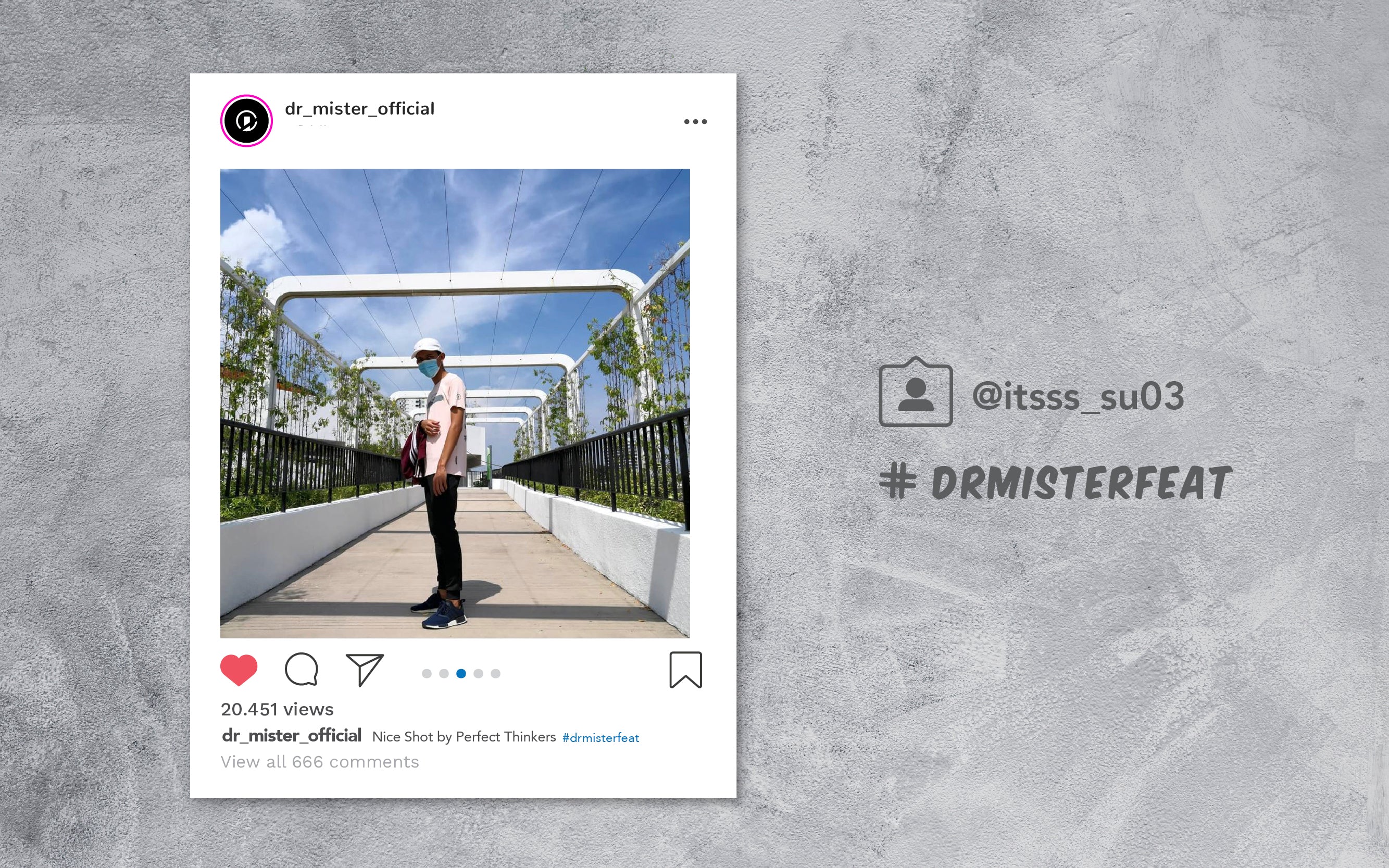Save post with bookmark icon
Image resolution: width=1389 pixels, height=868 pixels.
click(685, 670)
